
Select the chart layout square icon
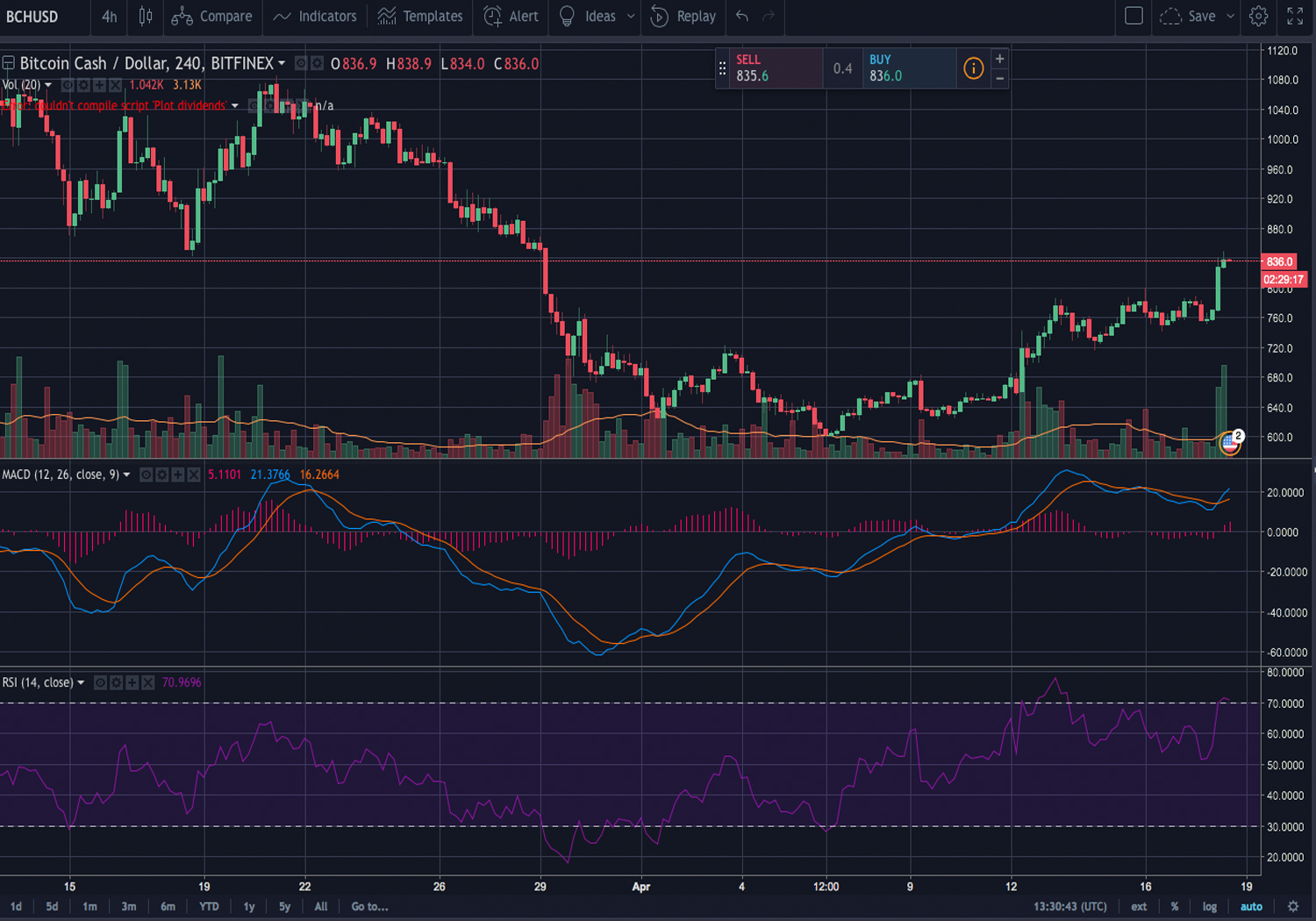click(1134, 16)
